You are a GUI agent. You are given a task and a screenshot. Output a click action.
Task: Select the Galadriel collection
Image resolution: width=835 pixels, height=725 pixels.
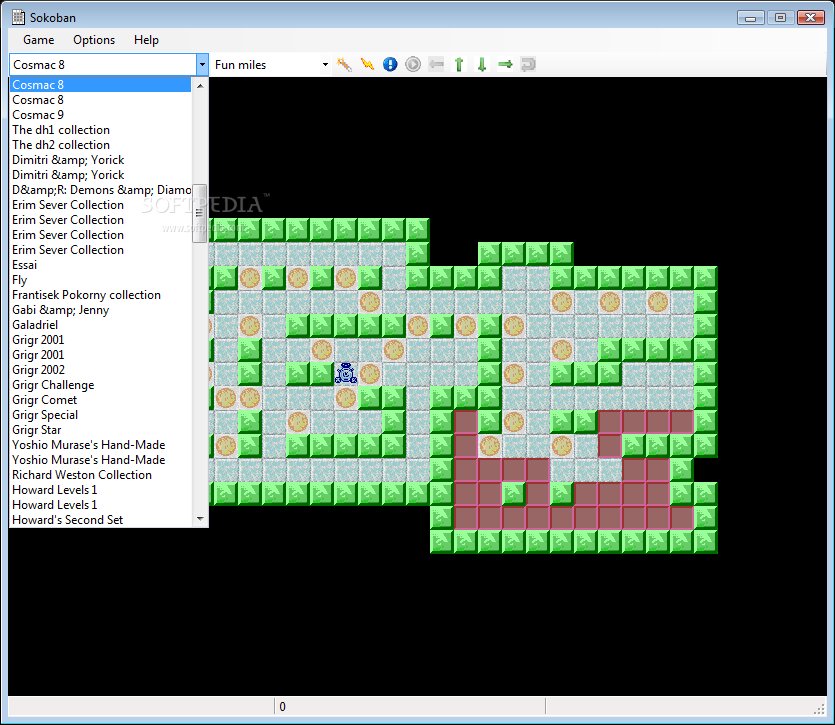click(x=100, y=325)
